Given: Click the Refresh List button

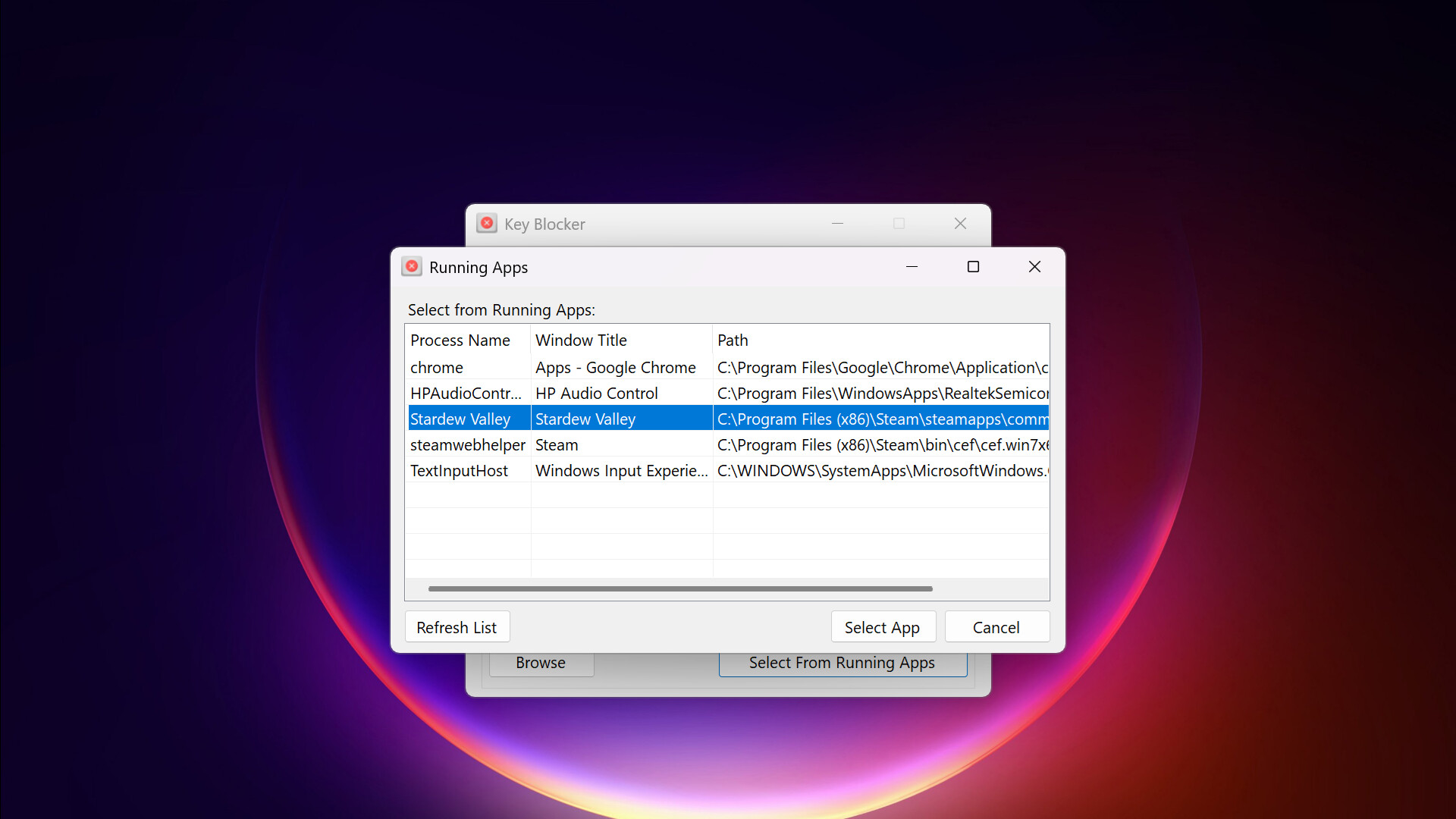Looking at the screenshot, I should [457, 626].
